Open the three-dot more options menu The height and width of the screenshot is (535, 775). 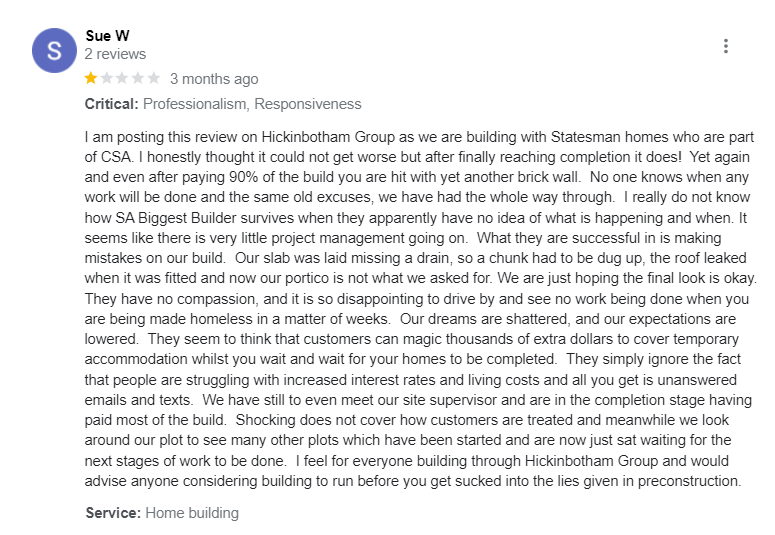pyautogui.click(x=726, y=46)
